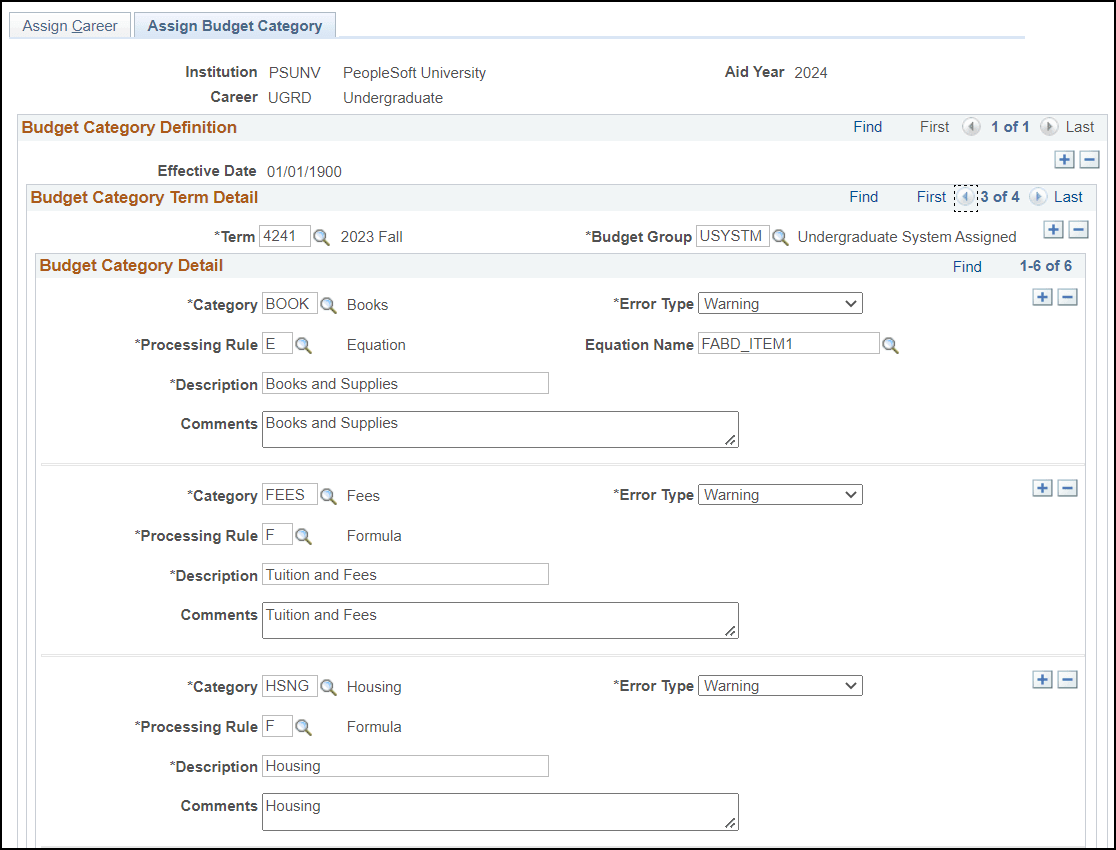Open the Term lookup magnifying glass
The width and height of the screenshot is (1116, 850).
[322, 237]
